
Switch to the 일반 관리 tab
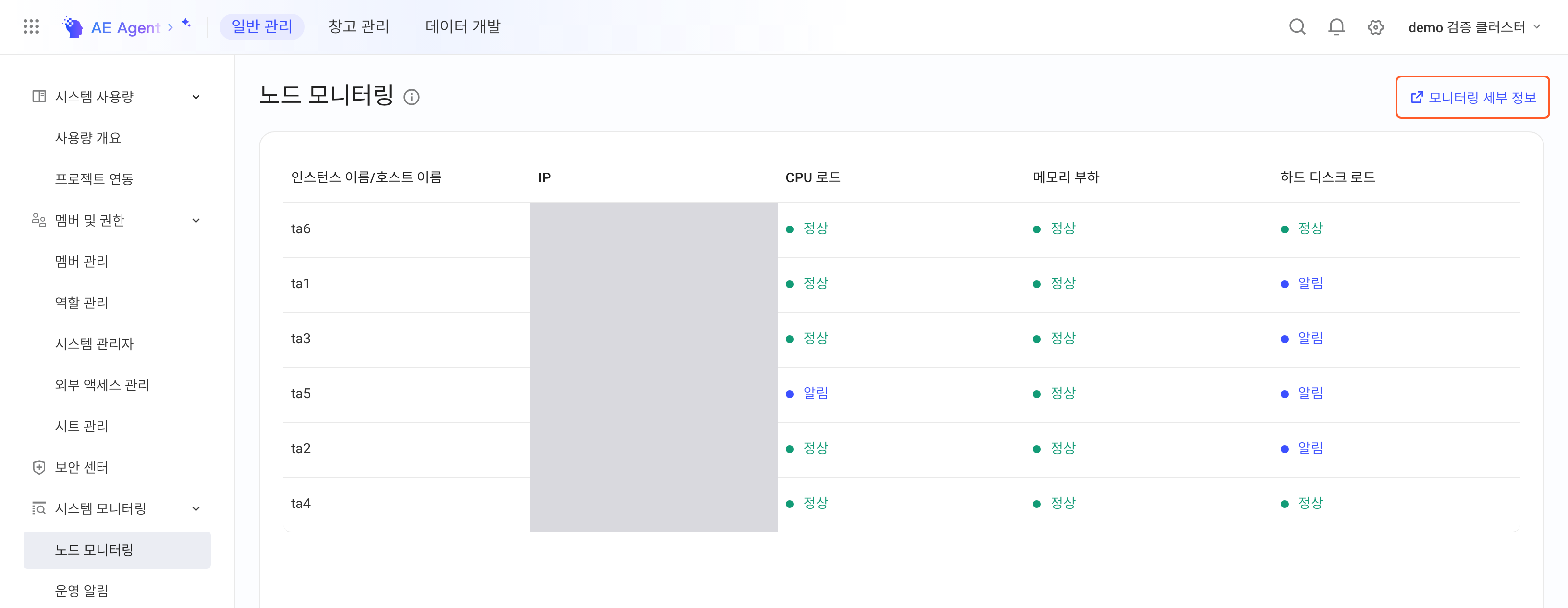point(262,27)
